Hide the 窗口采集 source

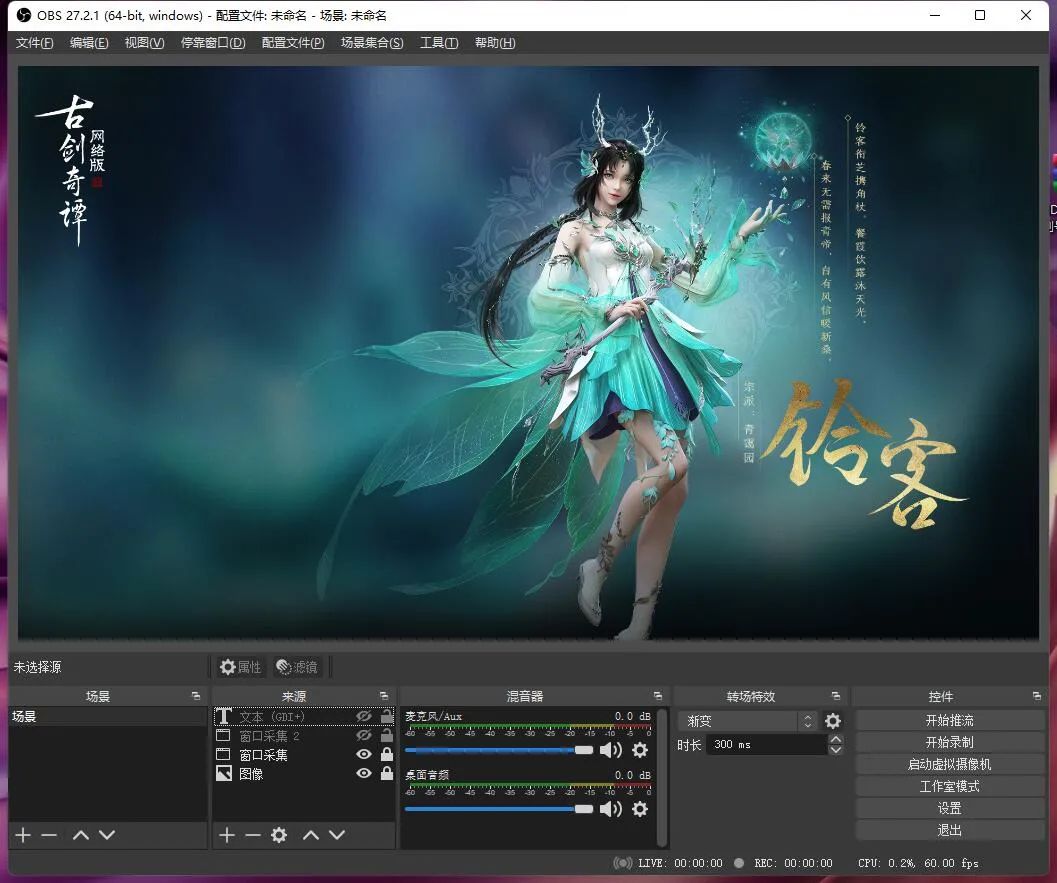364,754
